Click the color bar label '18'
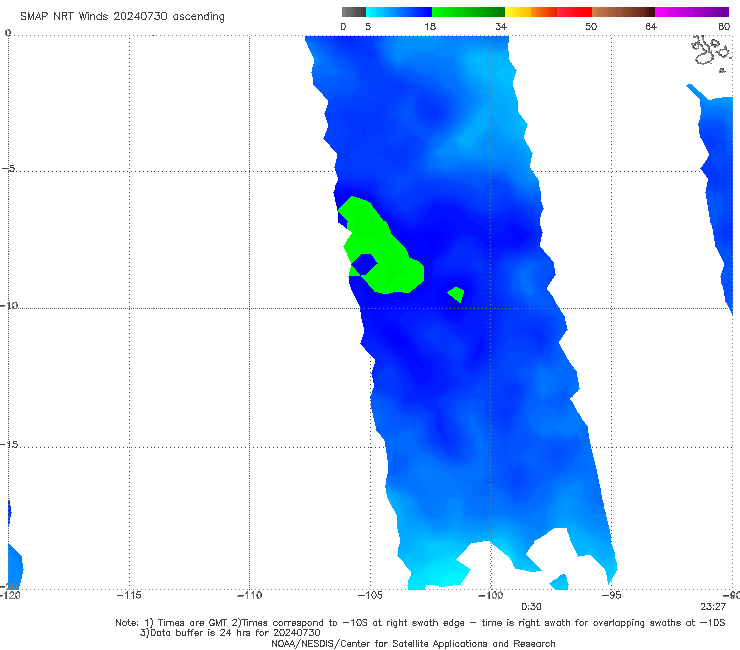 pos(430,26)
